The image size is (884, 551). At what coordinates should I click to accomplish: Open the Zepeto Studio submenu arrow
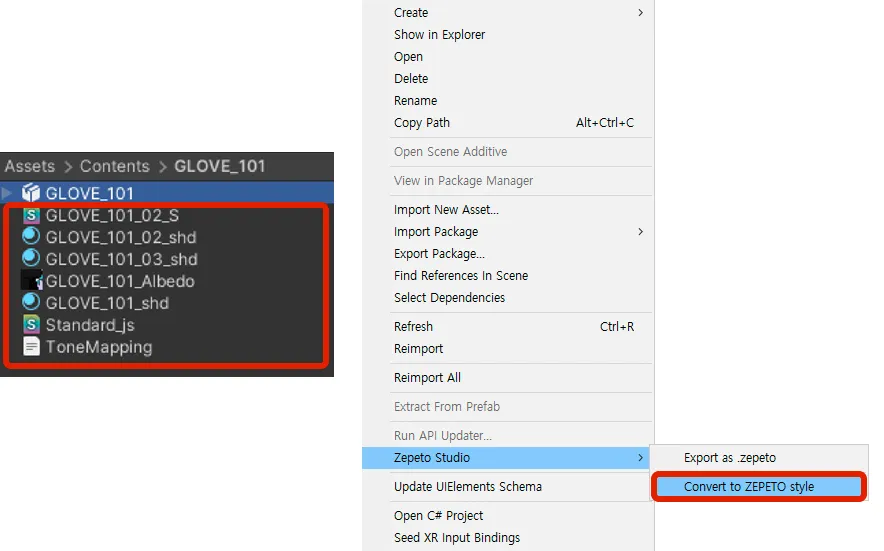point(640,457)
